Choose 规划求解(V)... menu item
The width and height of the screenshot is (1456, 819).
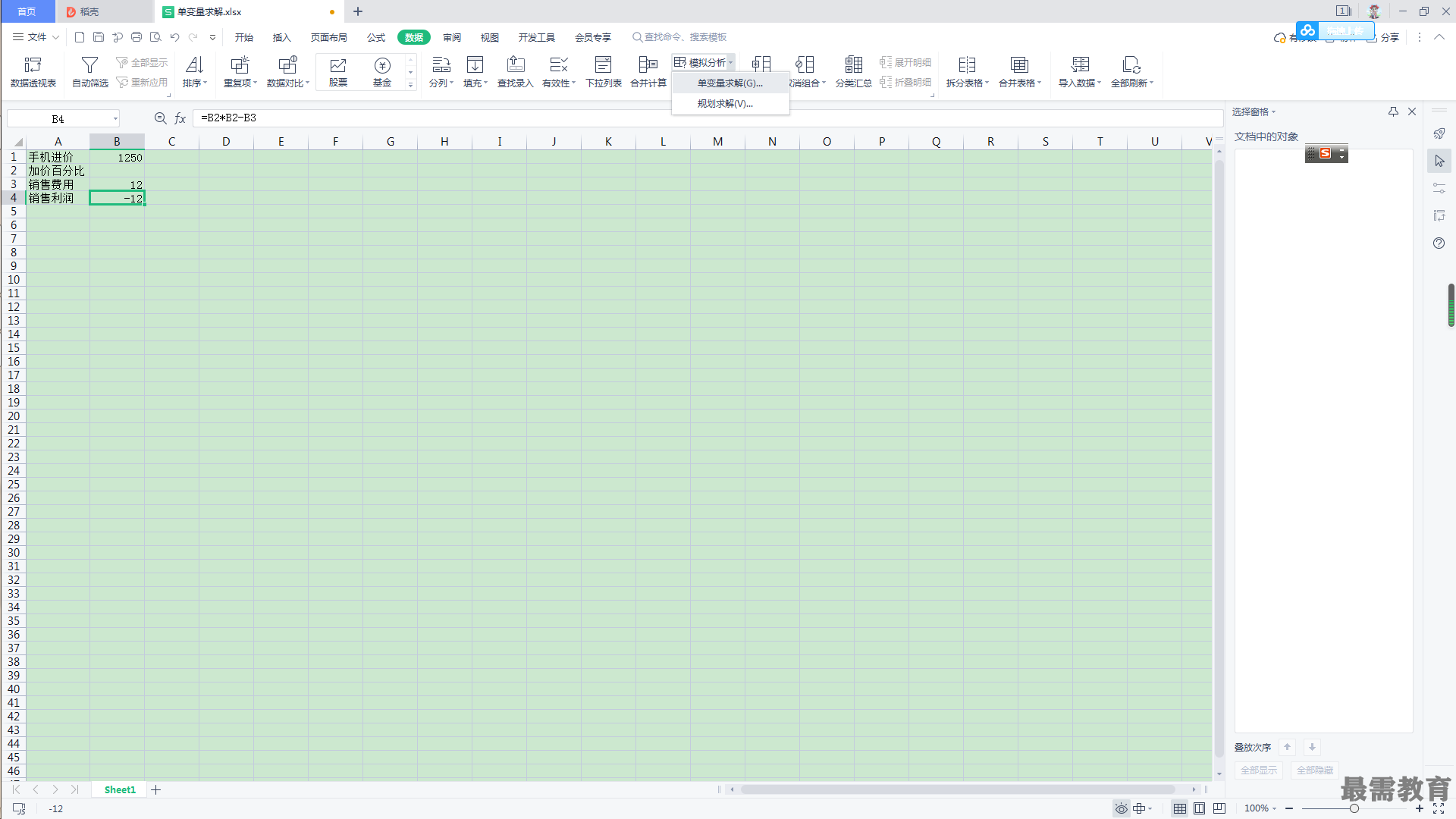[x=730, y=103]
